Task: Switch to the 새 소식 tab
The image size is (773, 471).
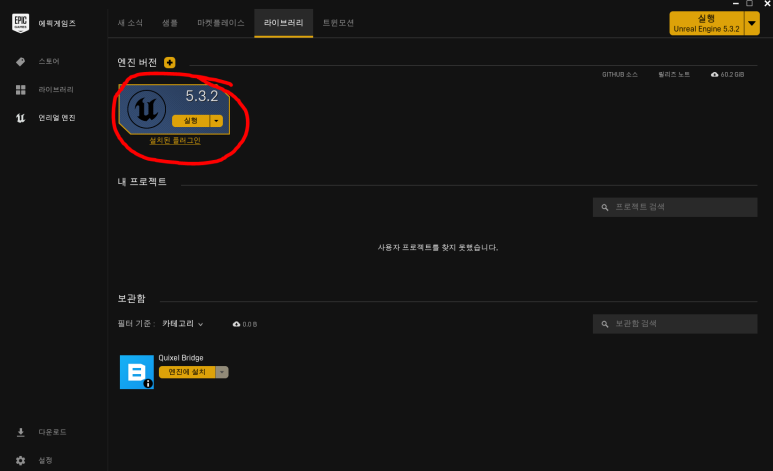Action: coord(130,23)
